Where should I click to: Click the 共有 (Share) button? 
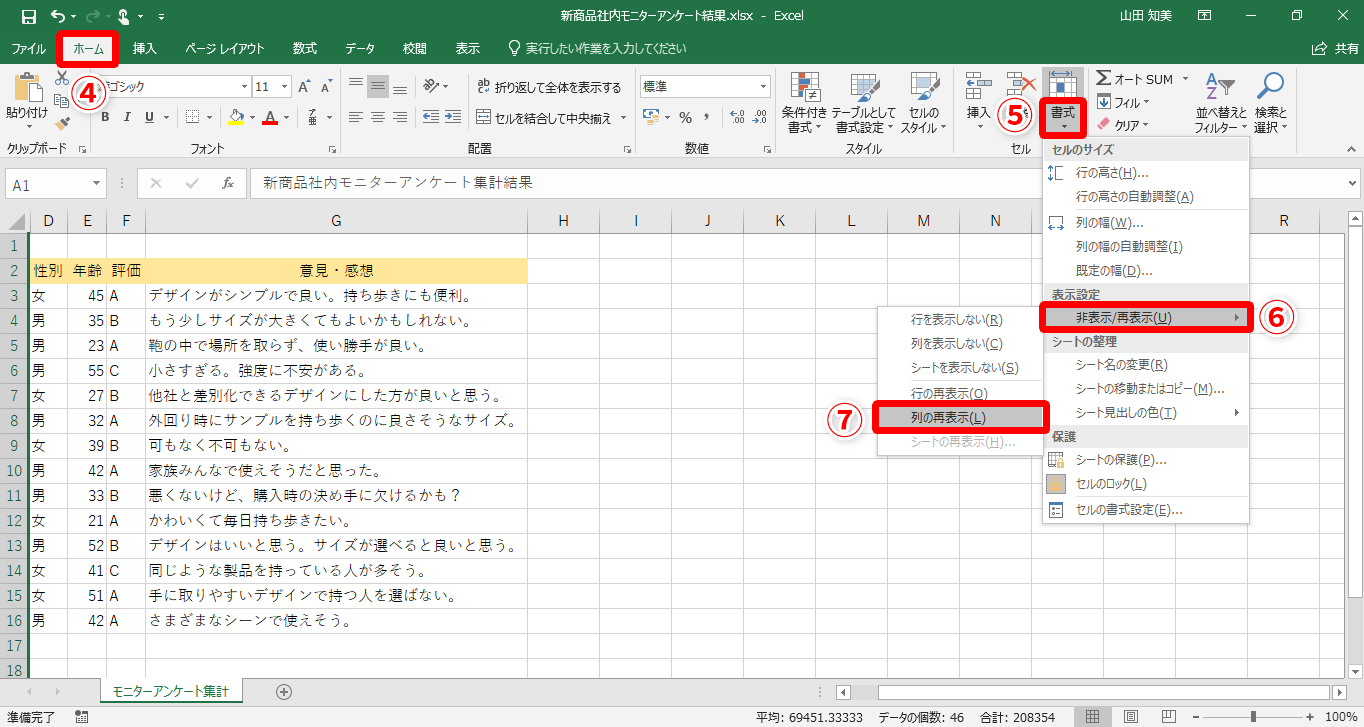(1335, 48)
